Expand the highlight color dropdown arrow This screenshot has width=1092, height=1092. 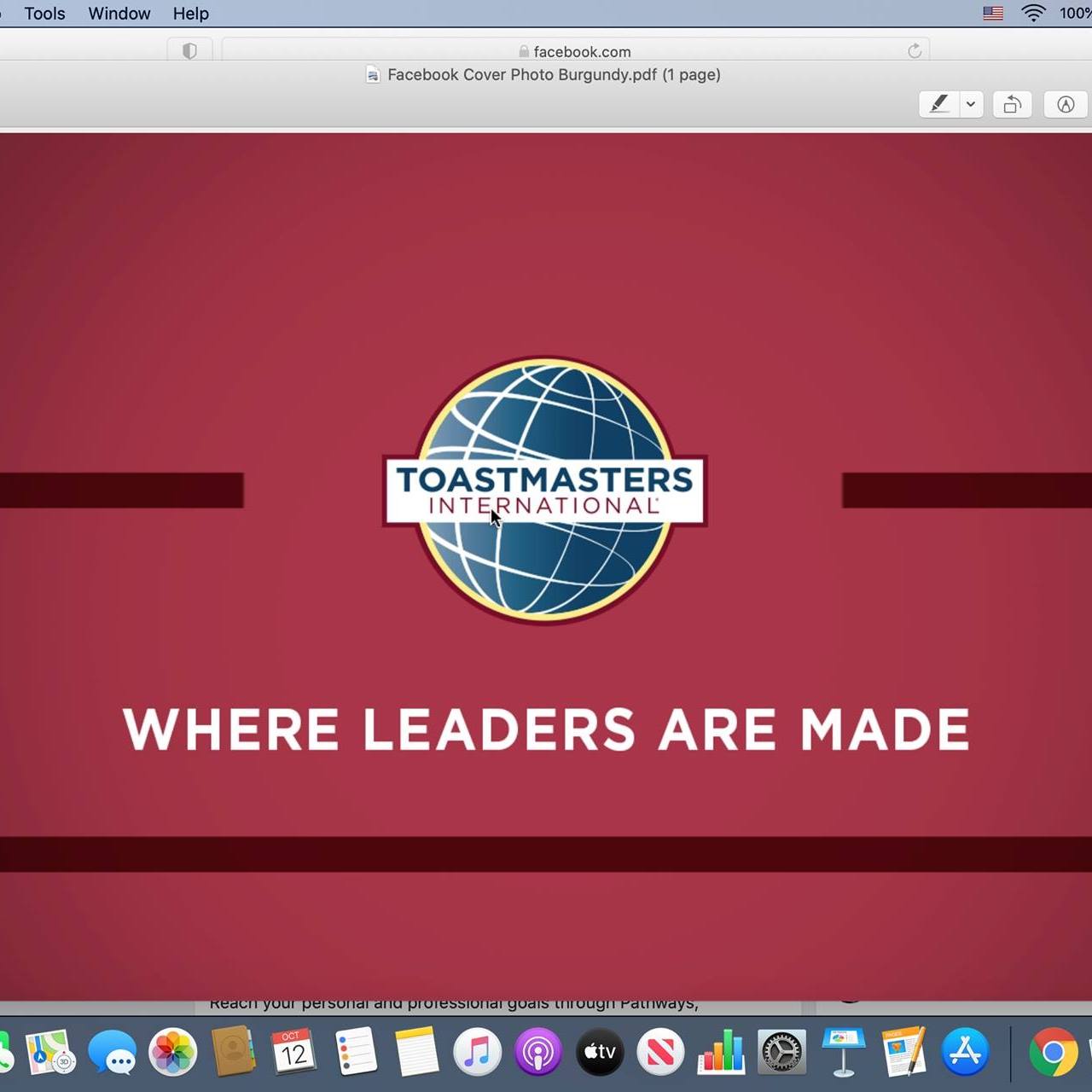tap(971, 104)
